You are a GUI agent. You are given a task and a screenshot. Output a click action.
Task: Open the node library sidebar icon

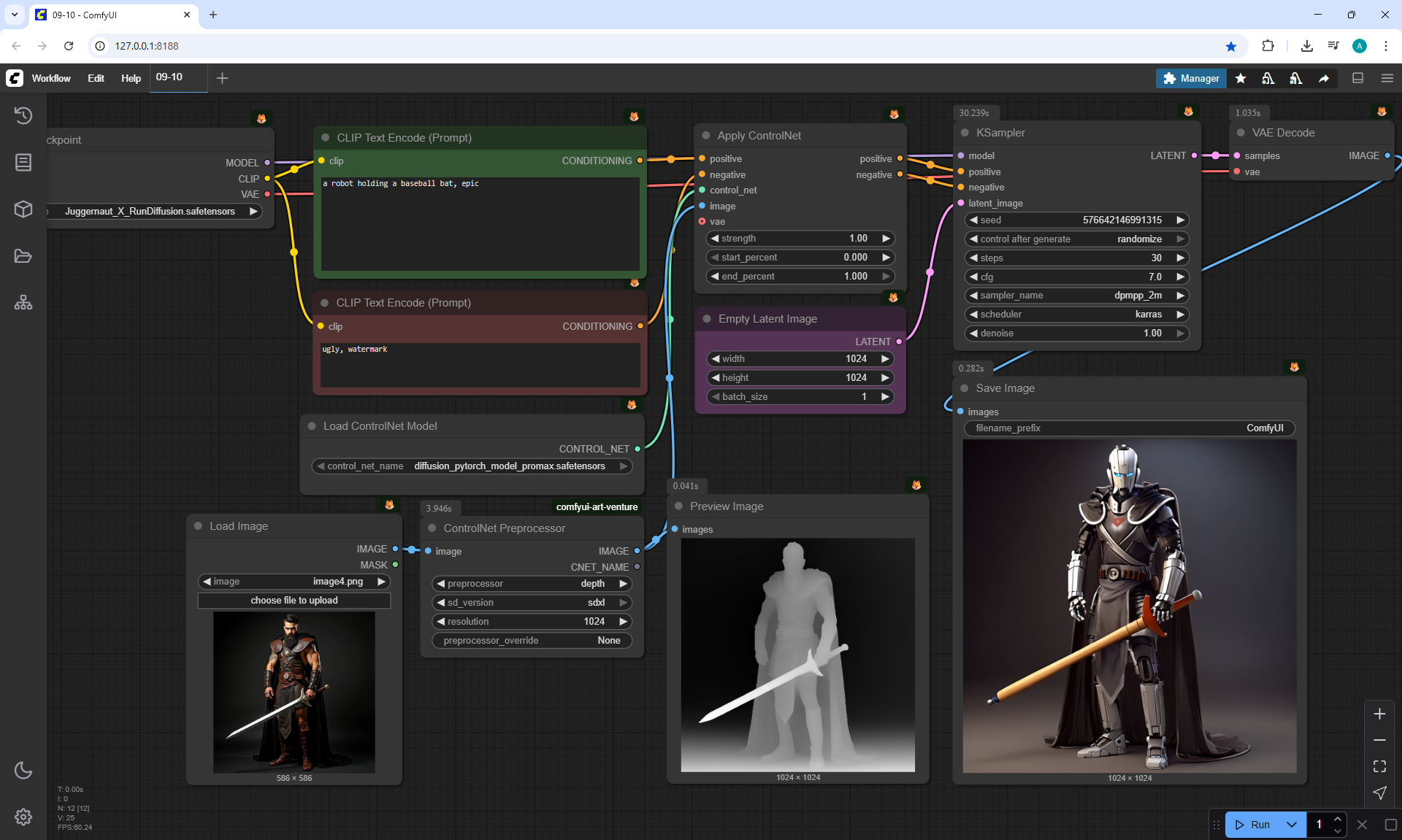pyautogui.click(x=23, y=162)
